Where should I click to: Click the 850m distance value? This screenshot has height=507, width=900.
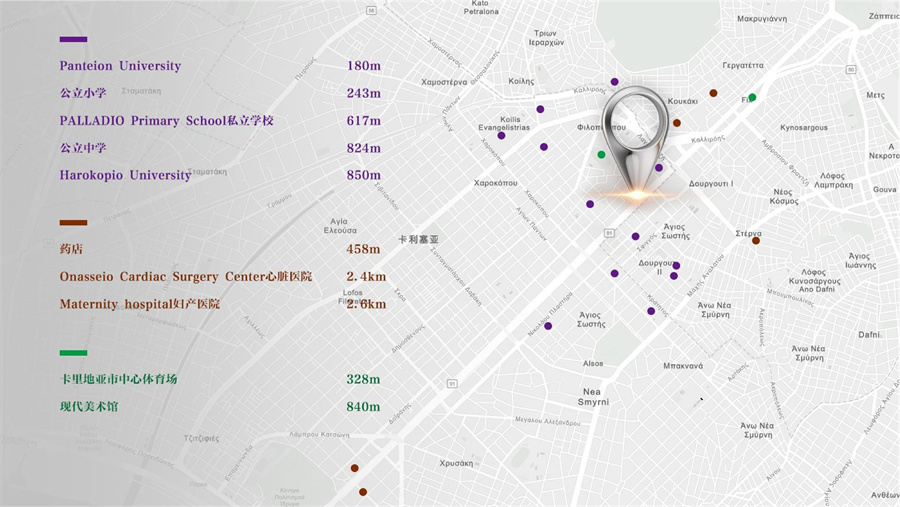364,175
